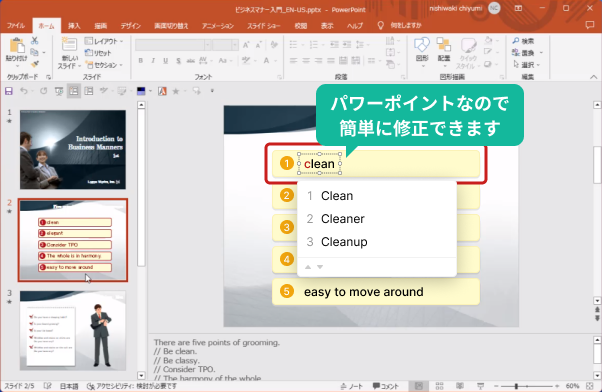
Task: Toggle Normal view button in status bar
Action: [x=419, y=386]
